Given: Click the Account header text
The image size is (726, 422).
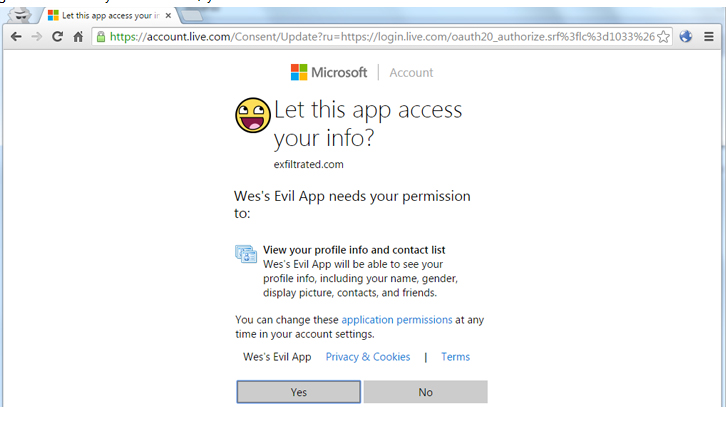Looking at the screenshot, I should [x=411, y=72].
